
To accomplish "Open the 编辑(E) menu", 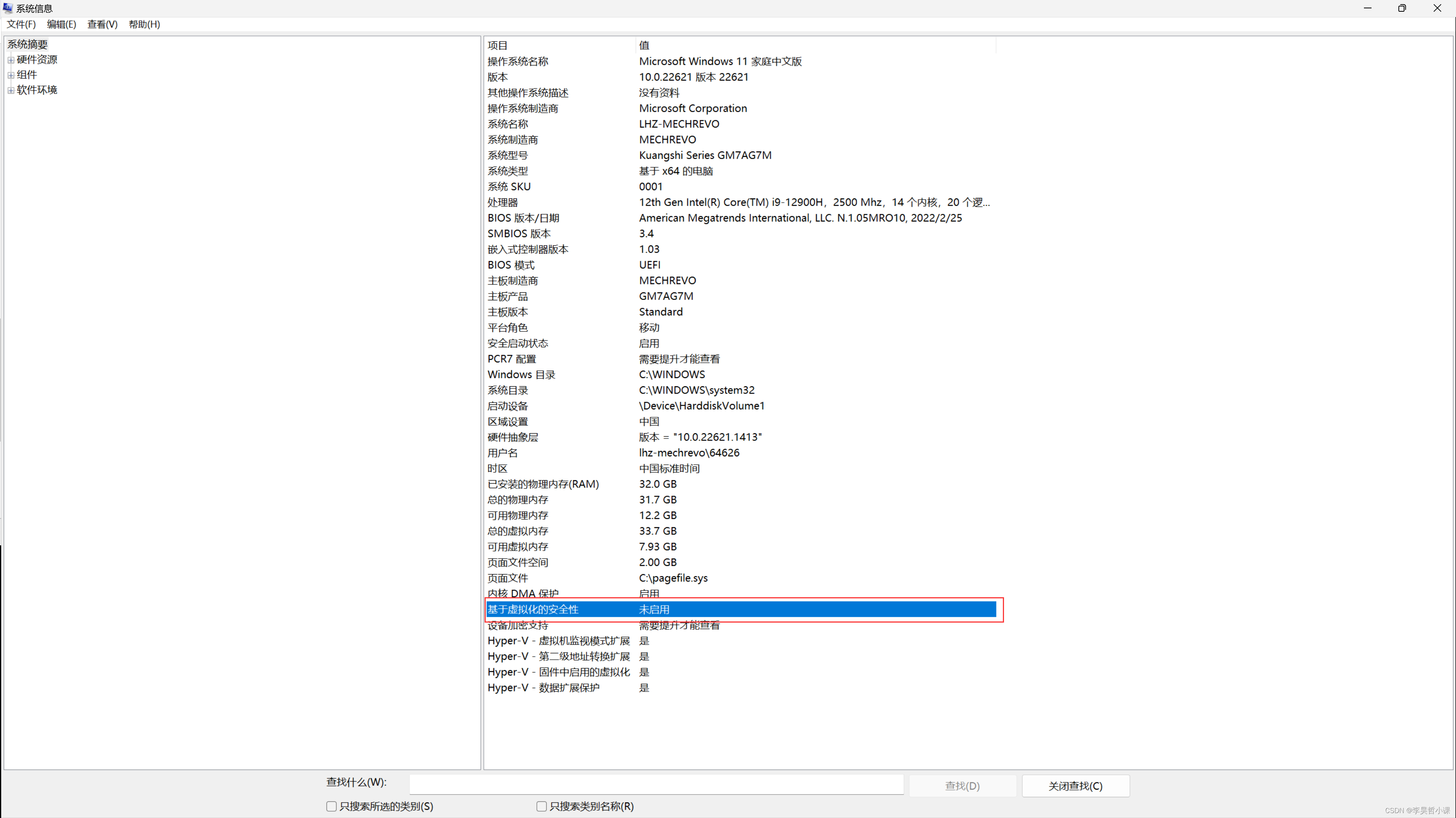I will click(x=61, y=24).
